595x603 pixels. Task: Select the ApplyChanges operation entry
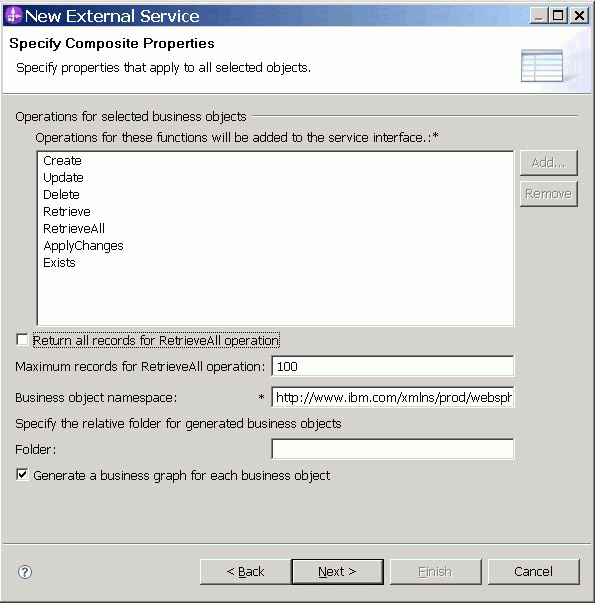83,245
